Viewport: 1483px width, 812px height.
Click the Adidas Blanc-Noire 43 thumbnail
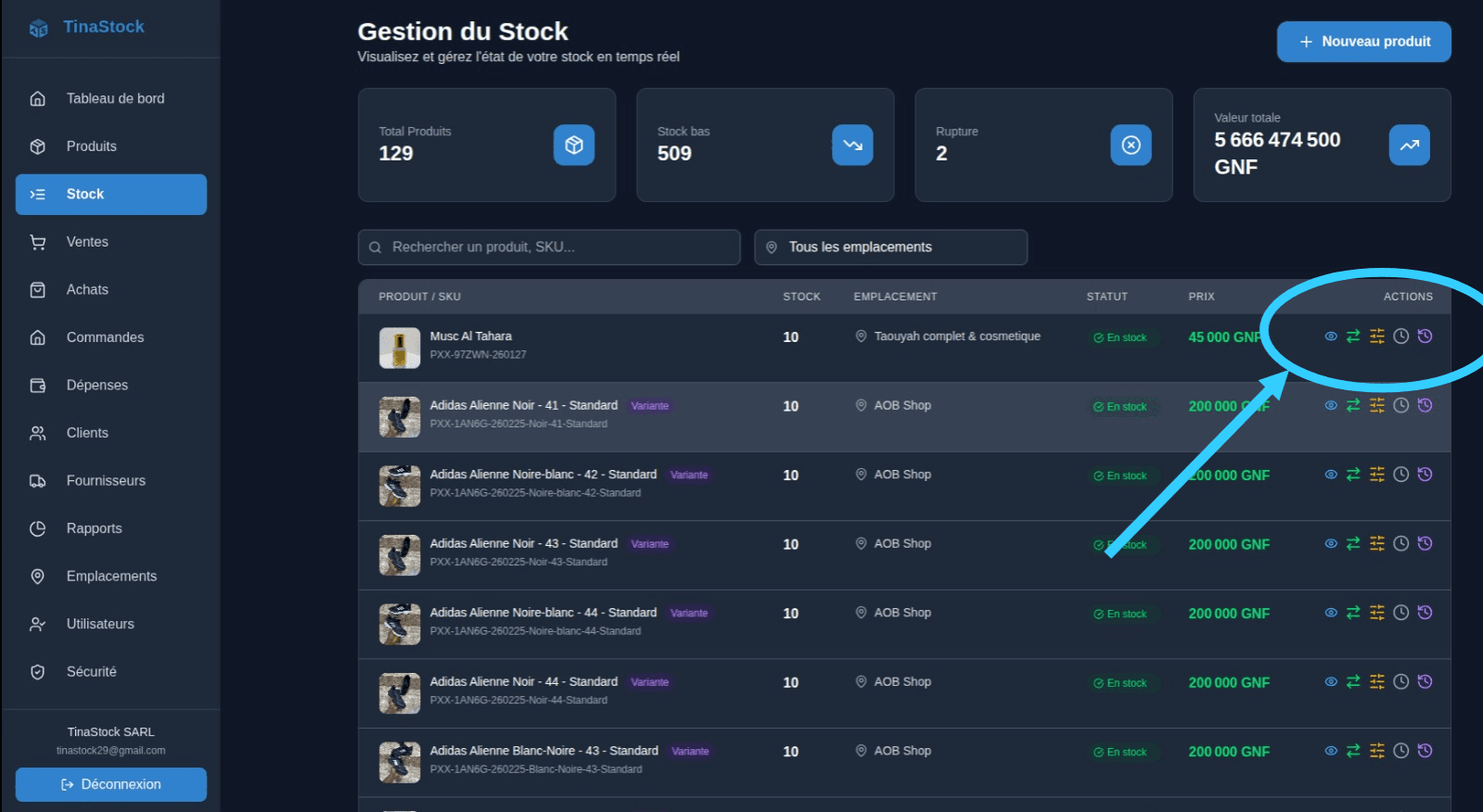[400, 763]
